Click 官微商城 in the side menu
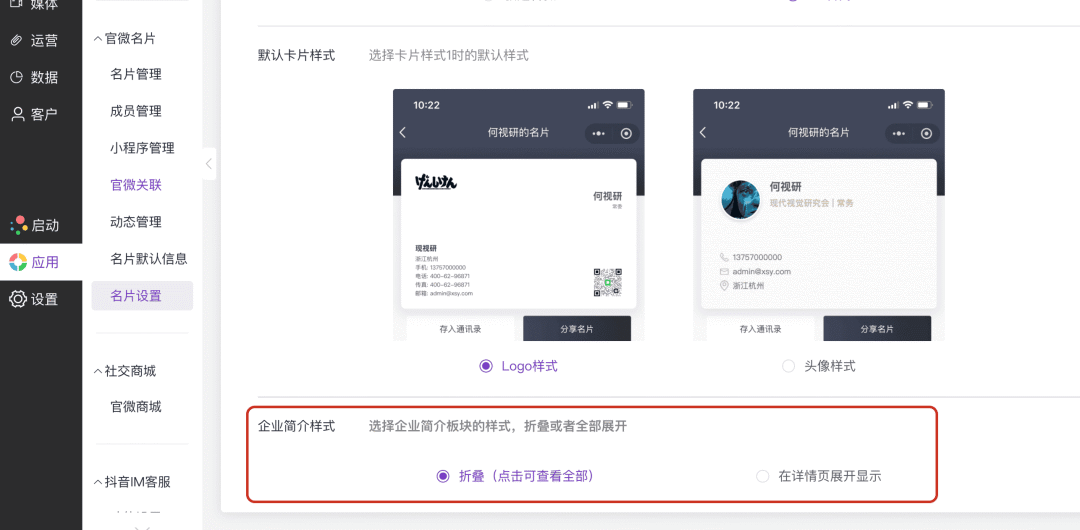1080x530 pixels. click(x=136, y=407)
